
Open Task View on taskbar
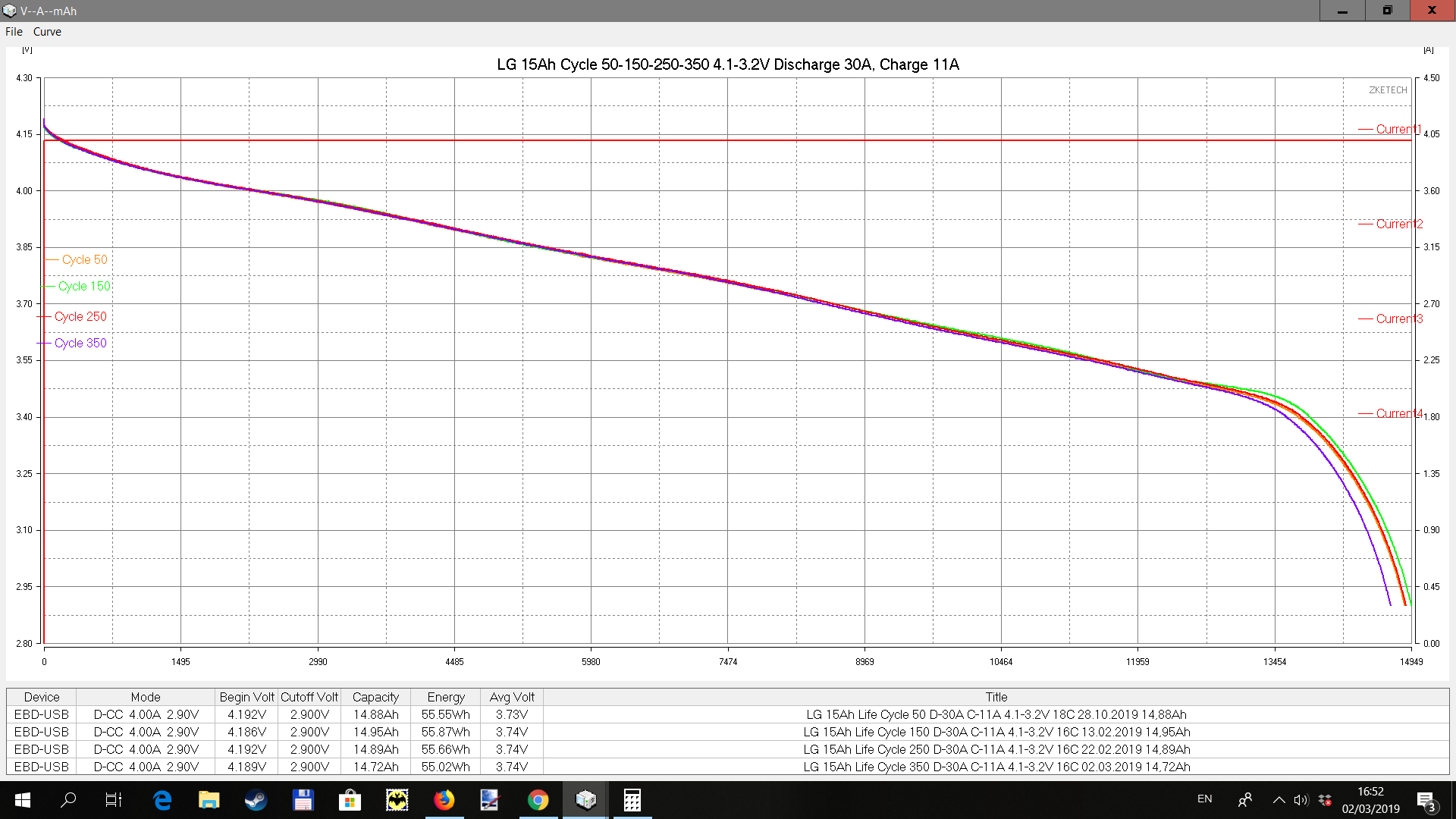[114, 799]
